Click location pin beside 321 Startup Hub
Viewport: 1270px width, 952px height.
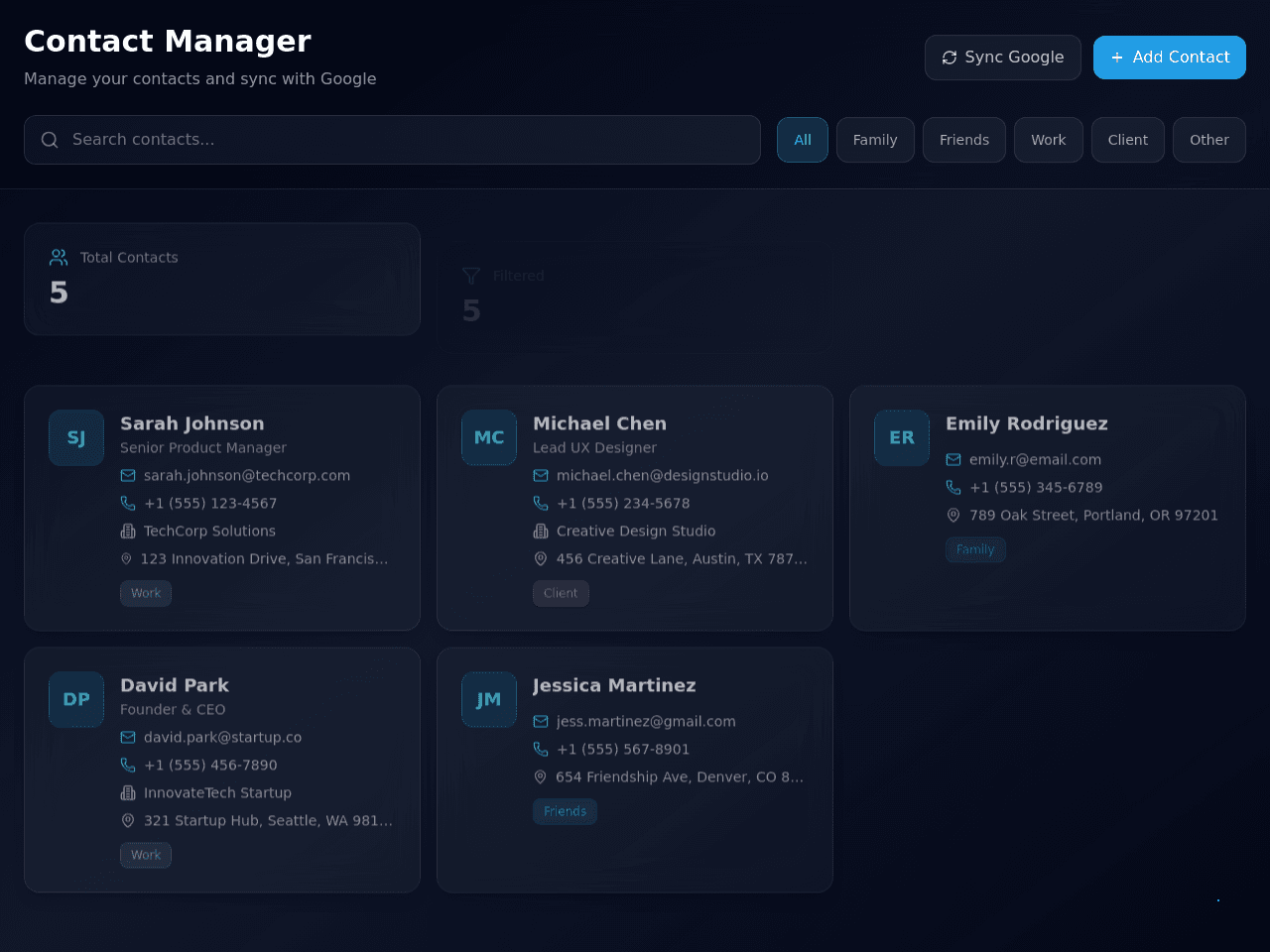[x=128, y=821]
